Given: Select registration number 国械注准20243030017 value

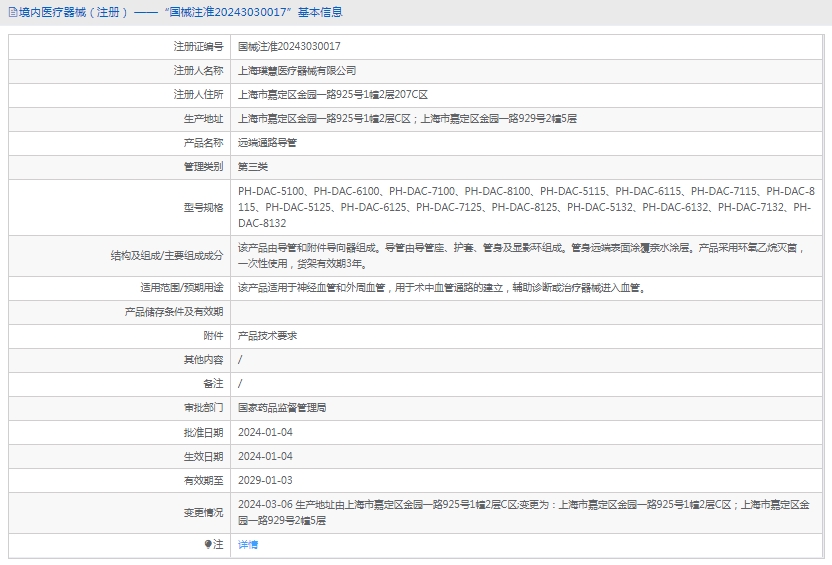Looking at the screenshot, I should (x=289, y=47).
